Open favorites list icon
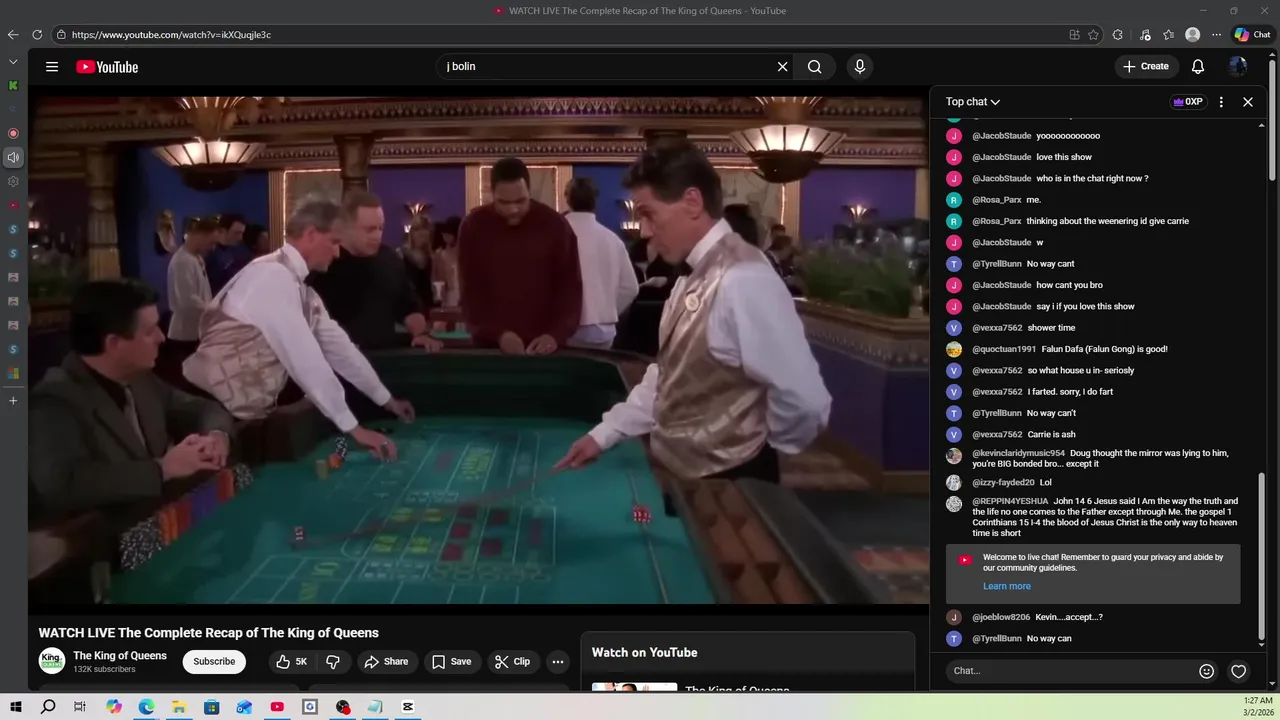 click(x=1168, y=35)
